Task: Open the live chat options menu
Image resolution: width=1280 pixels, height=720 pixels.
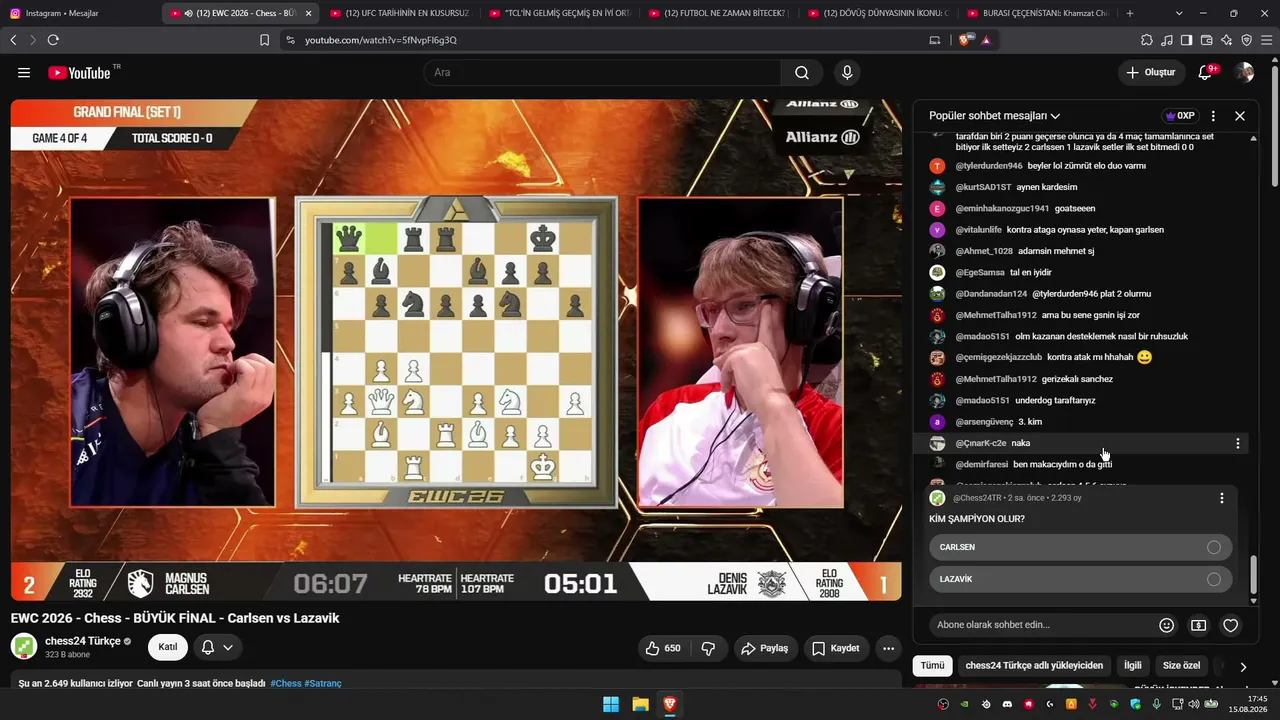Action: point(1213,116)
